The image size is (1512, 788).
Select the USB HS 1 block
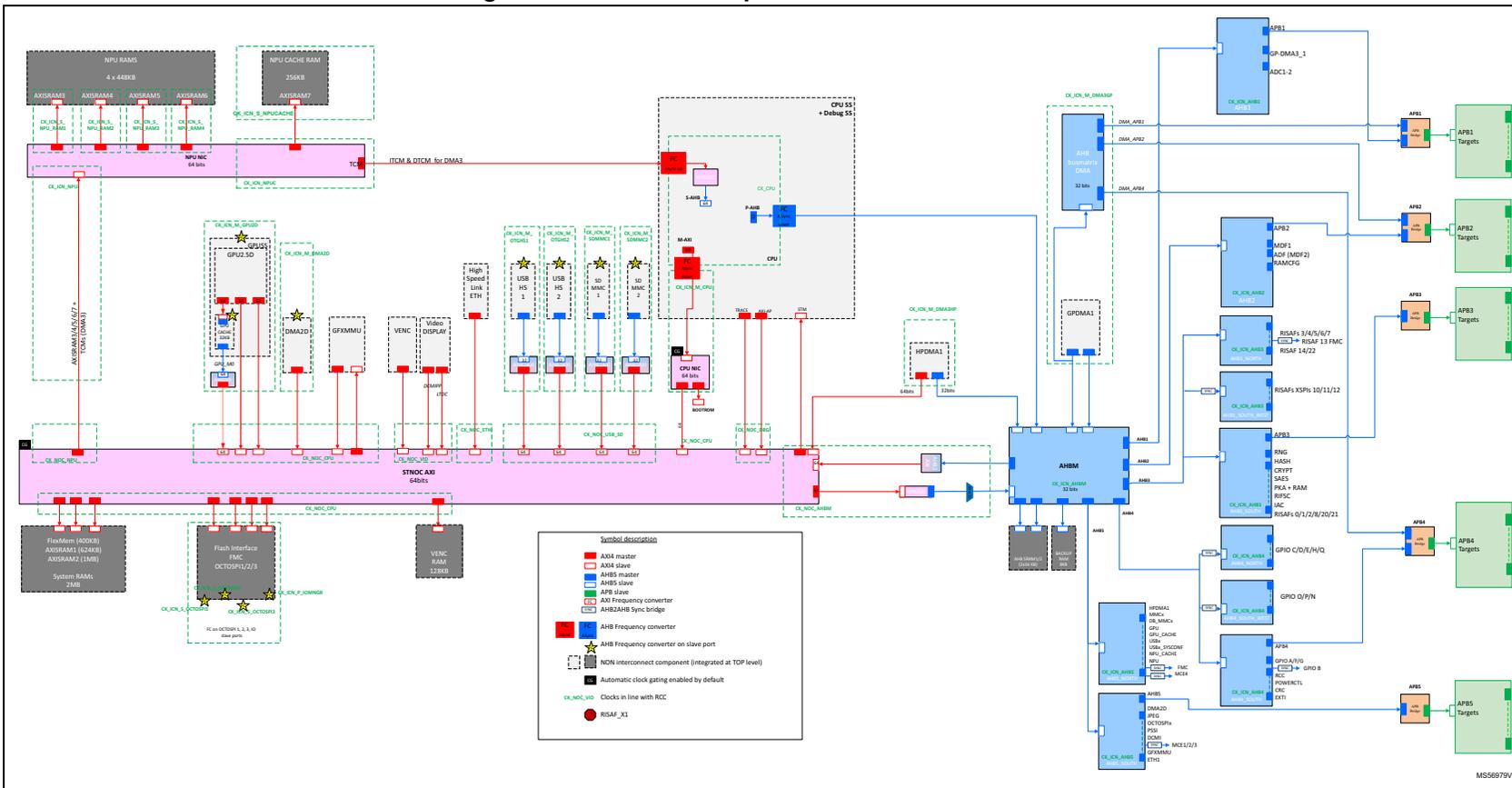(x=523, y=291)
